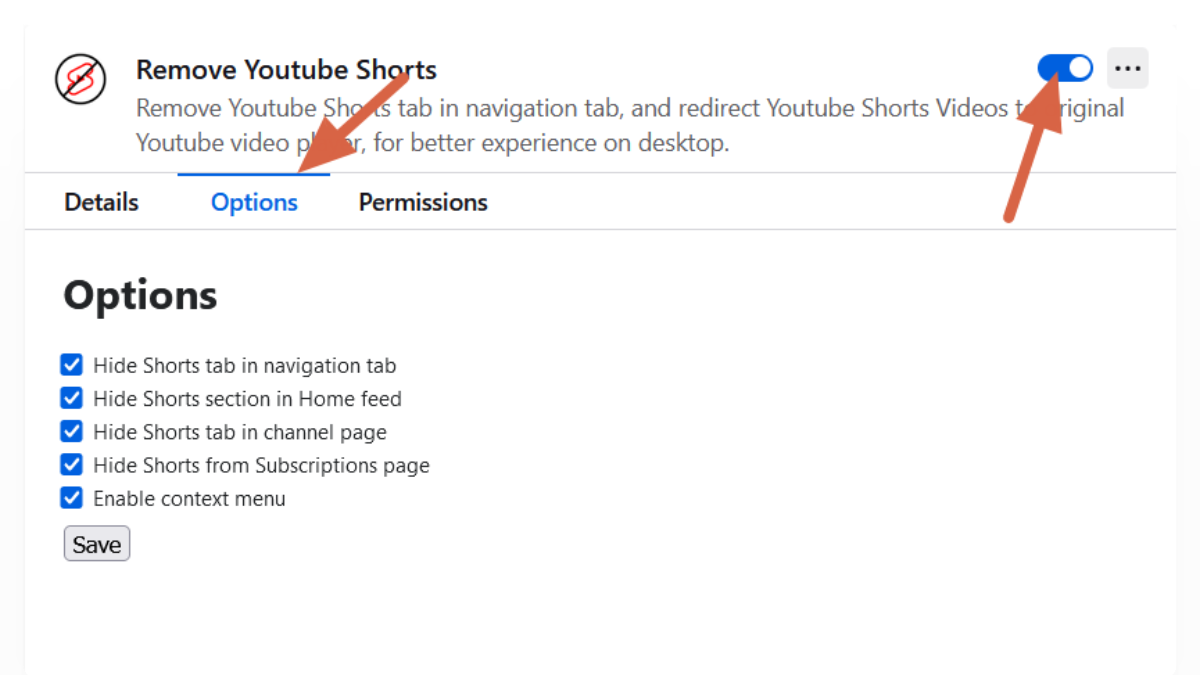Viewport: 1200px width, 675px height.
Task: Save the extension options
Action: tap(96, 543)
